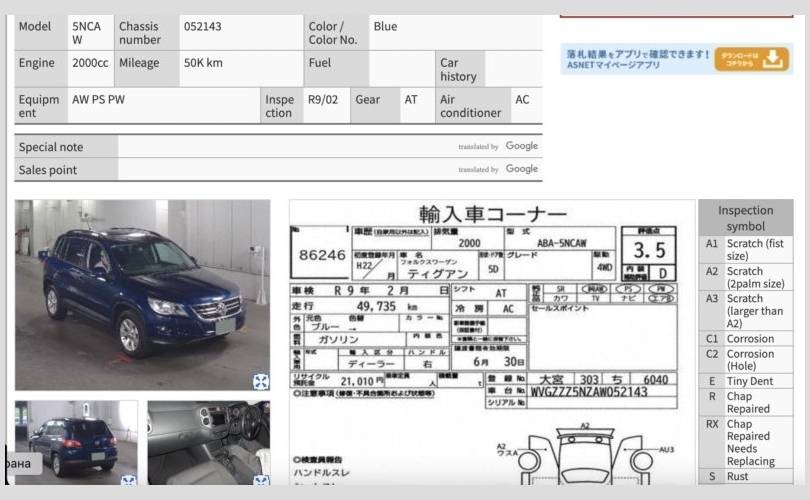Open the ASNET app banner text
810x500 pixels.
click(637, 59)
